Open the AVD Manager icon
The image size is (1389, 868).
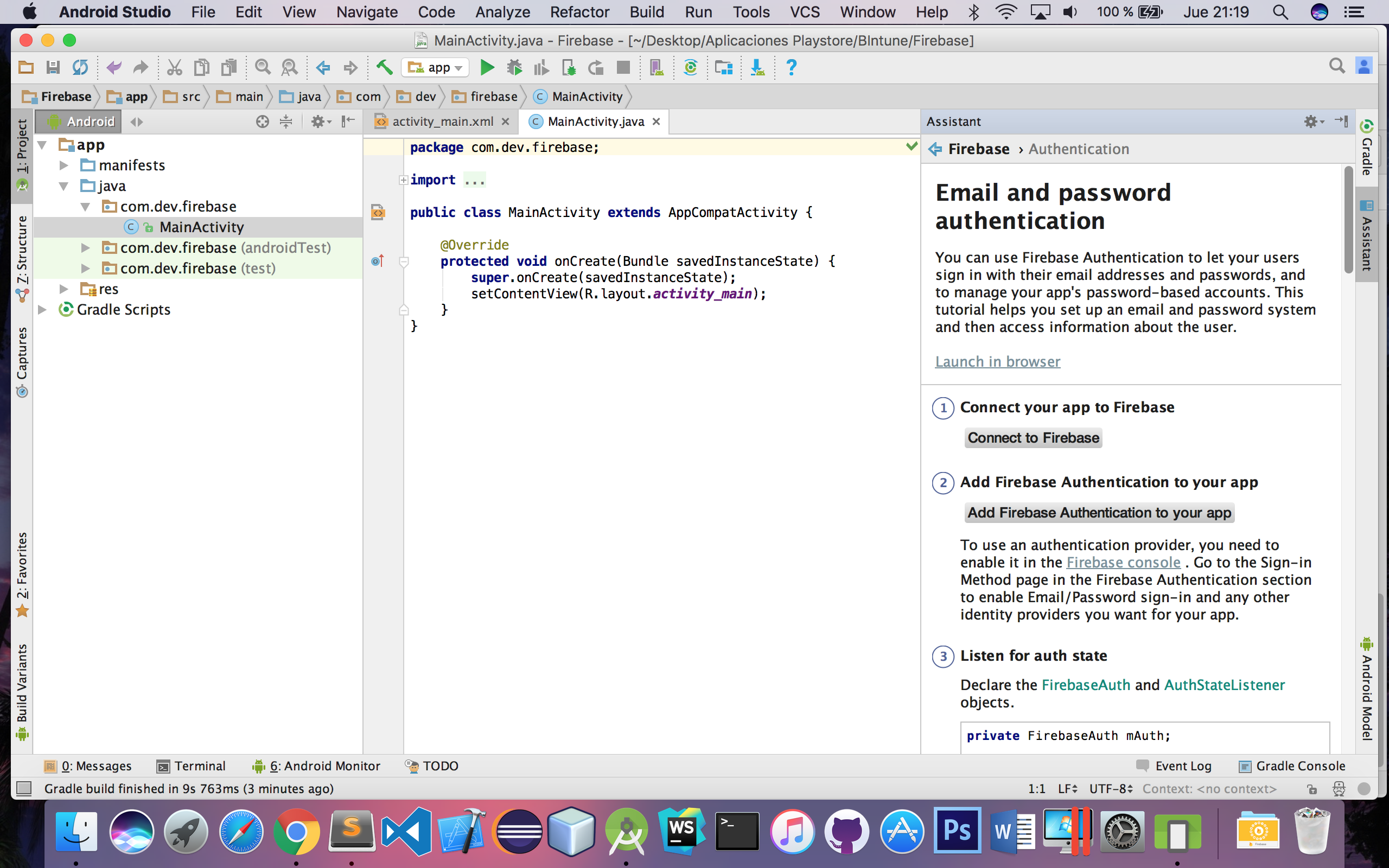(656, 68)
